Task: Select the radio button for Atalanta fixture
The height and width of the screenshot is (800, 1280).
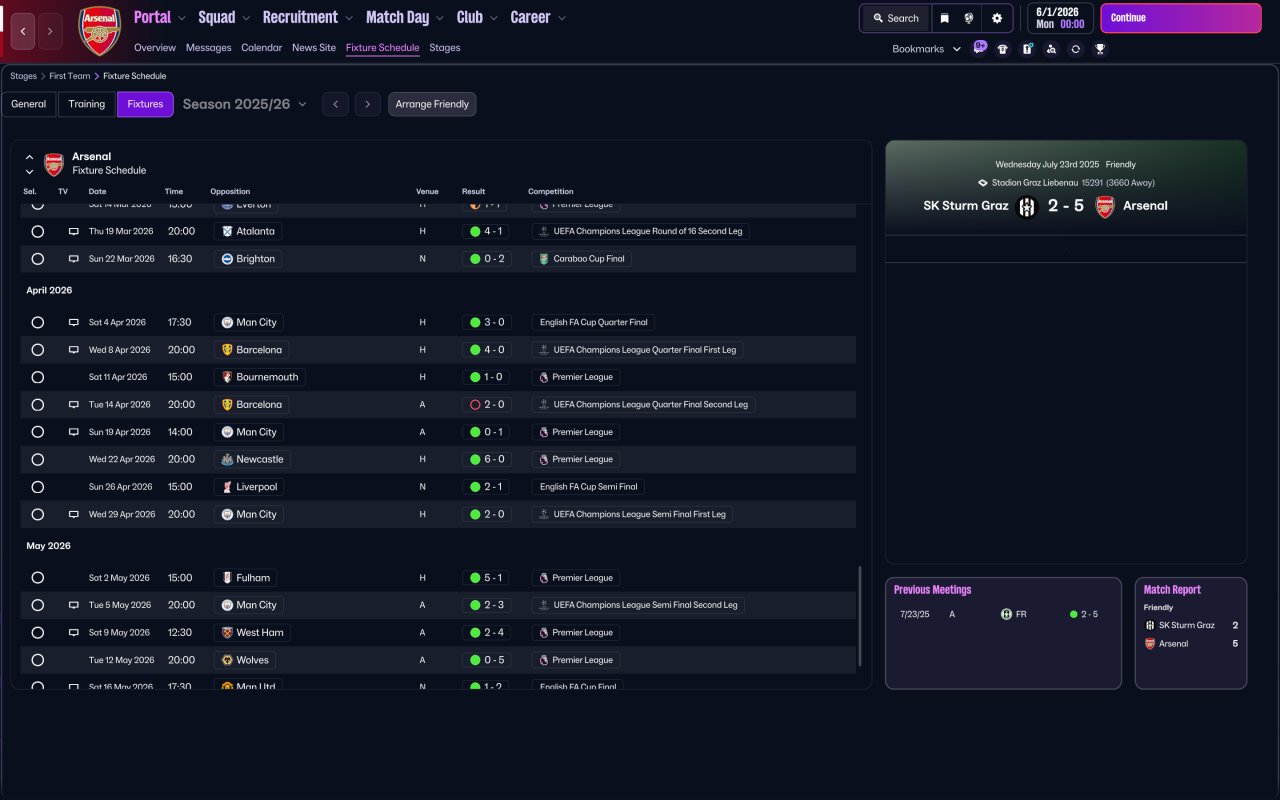Action: point(38,231)
